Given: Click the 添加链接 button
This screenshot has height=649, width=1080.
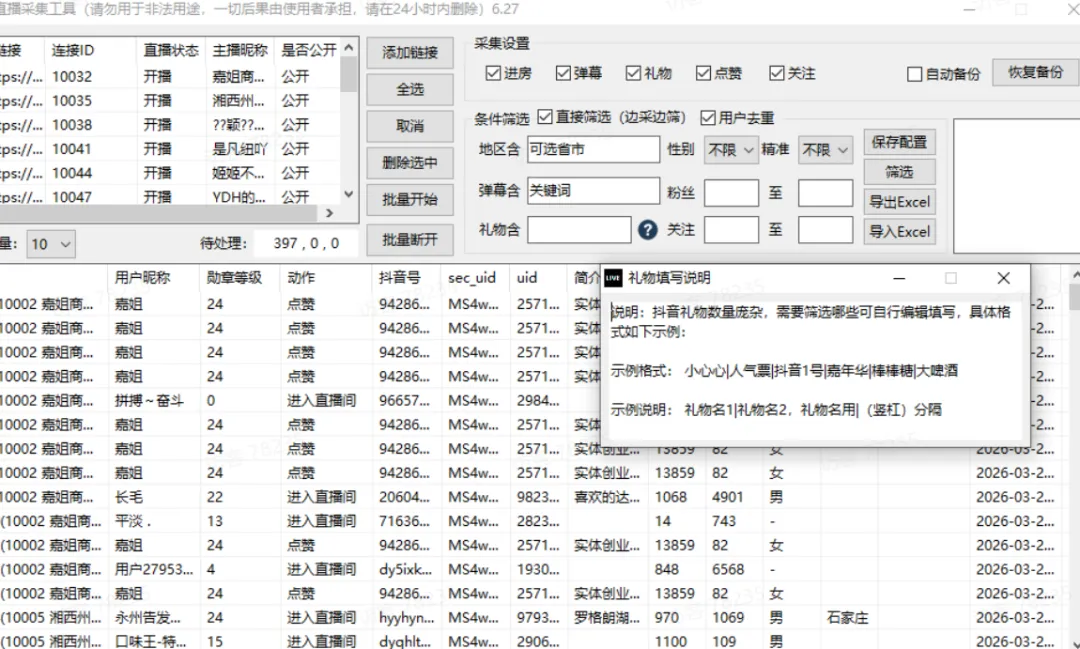Looking at the screenshot, I should tap(409, 52).
